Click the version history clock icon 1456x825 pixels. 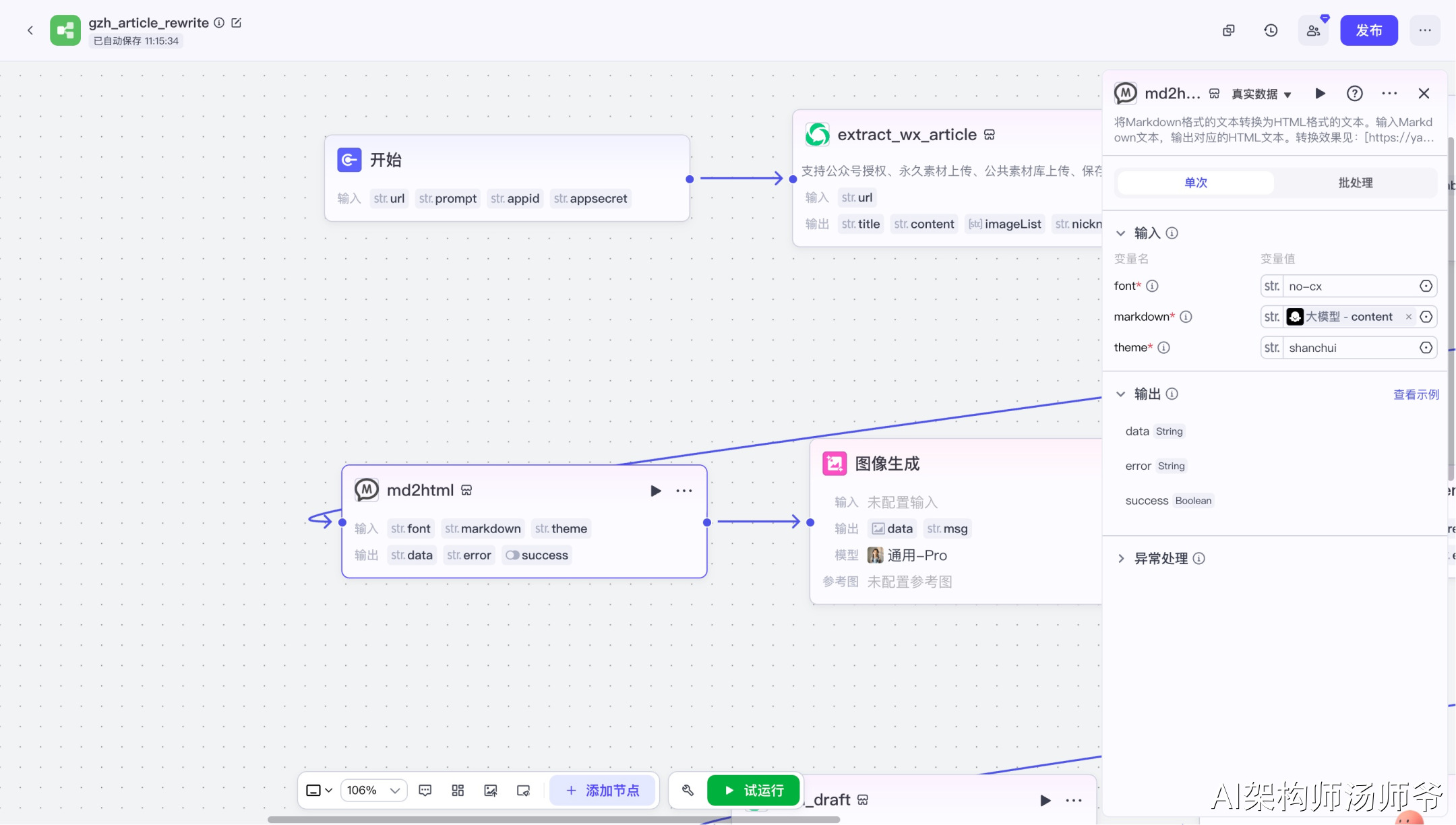(x=1271, y=30)
